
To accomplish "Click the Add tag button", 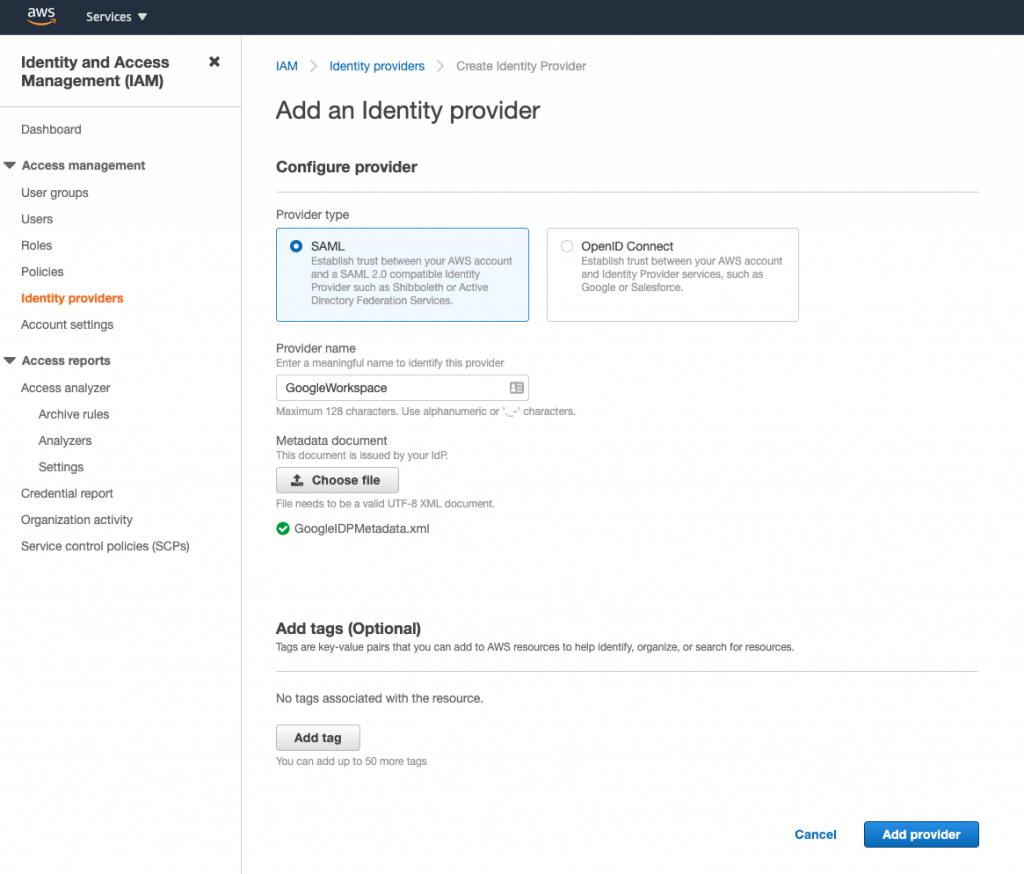I will [x=318, y=737].
